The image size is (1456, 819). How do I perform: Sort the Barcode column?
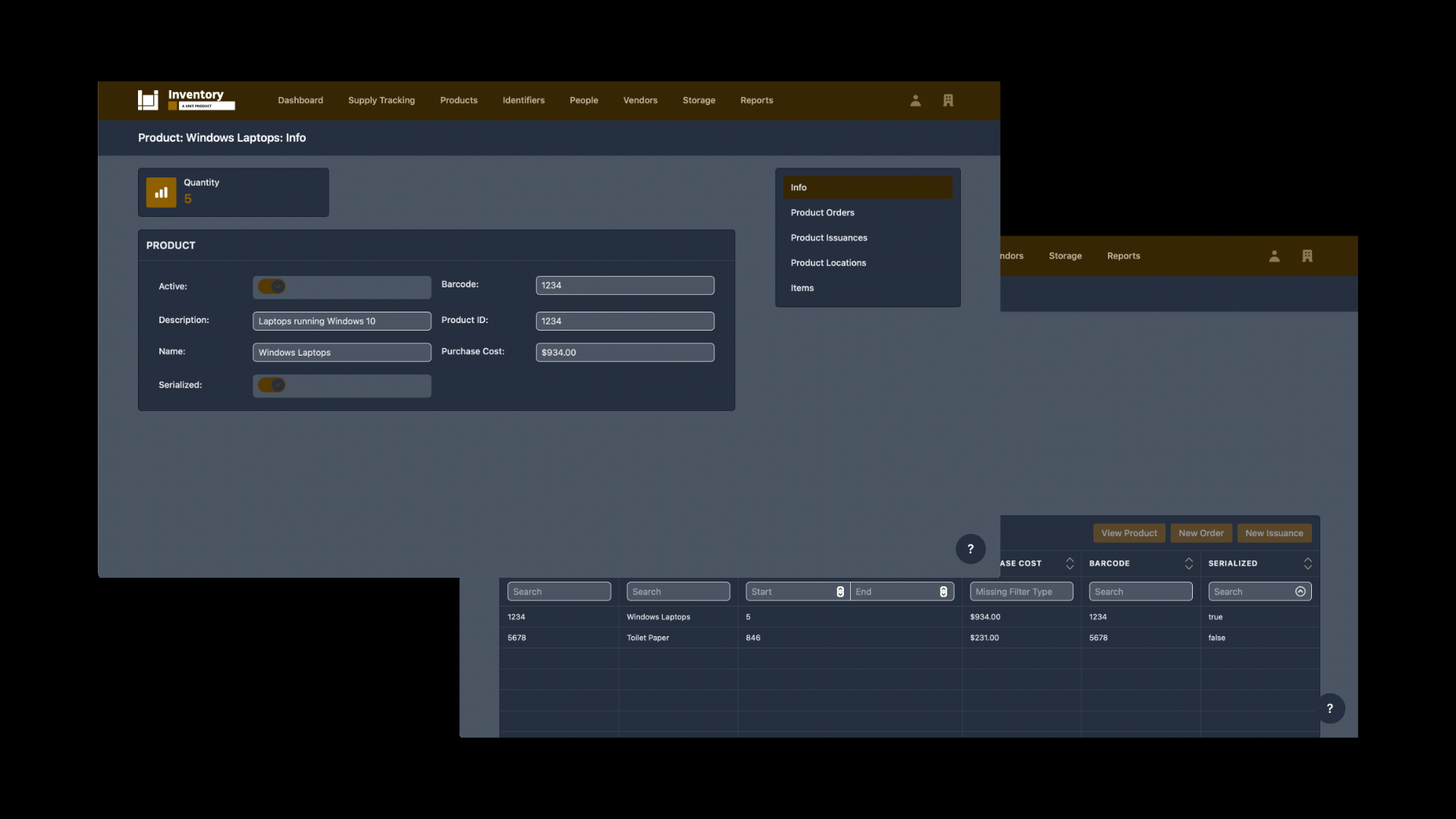1188,563
